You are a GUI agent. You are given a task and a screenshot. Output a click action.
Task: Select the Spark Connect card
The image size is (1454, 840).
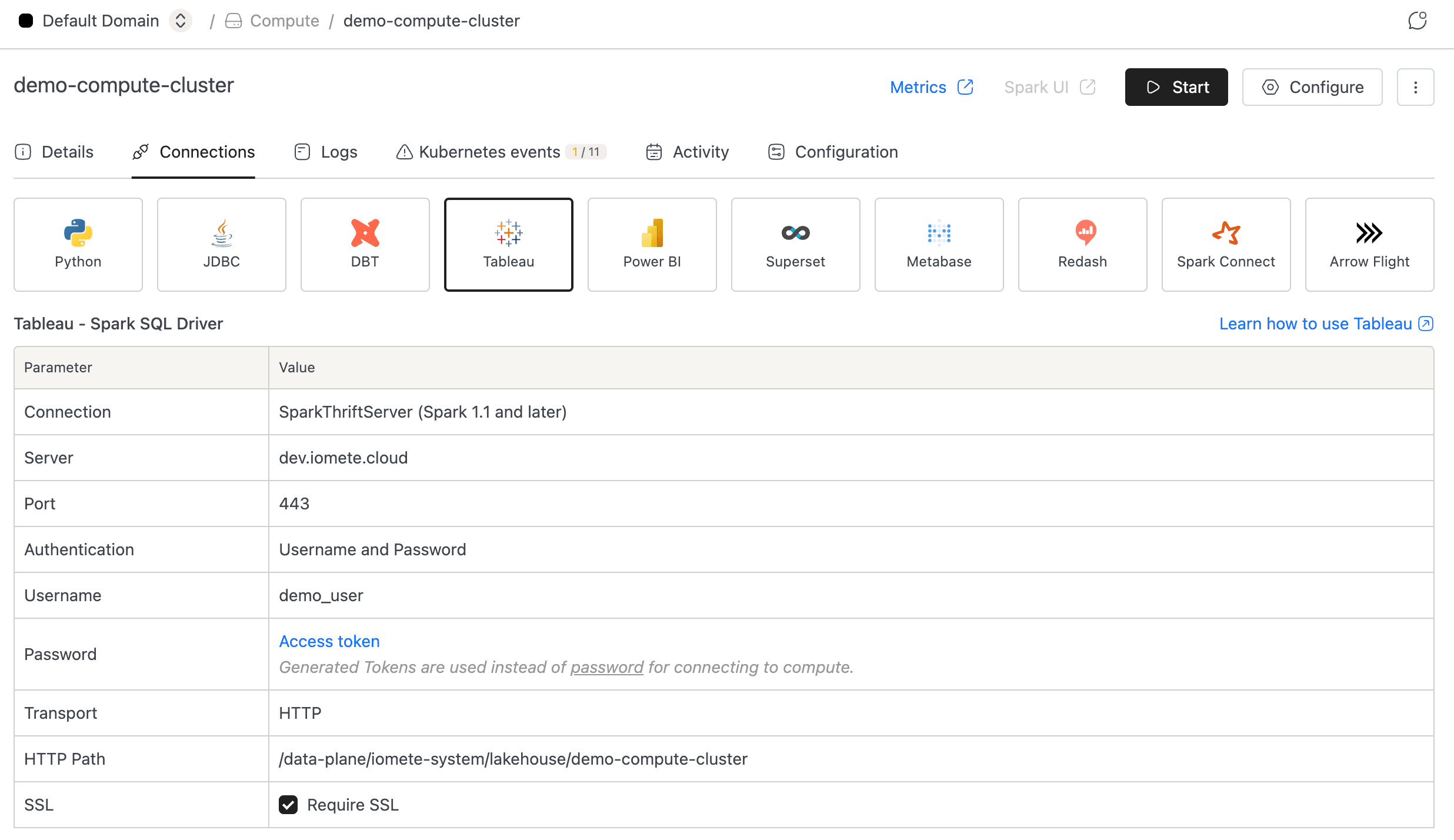click(1226, 245)
